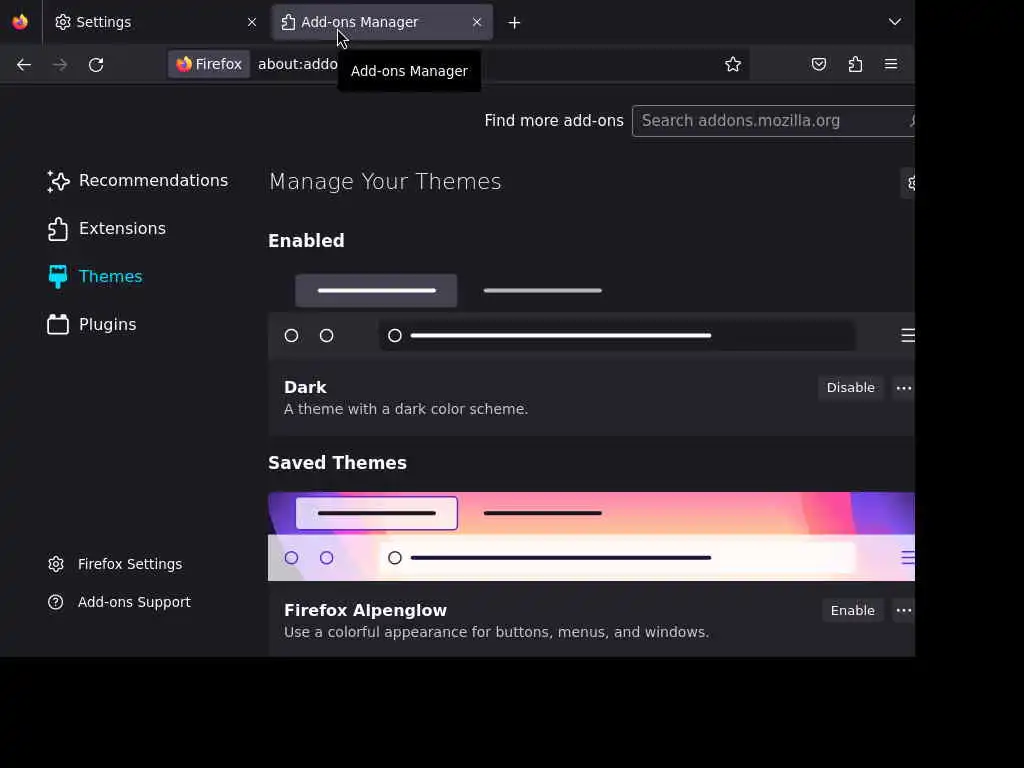Click the Dark theme preview image
Viewport: 1024px width, 768px height.
591,312
